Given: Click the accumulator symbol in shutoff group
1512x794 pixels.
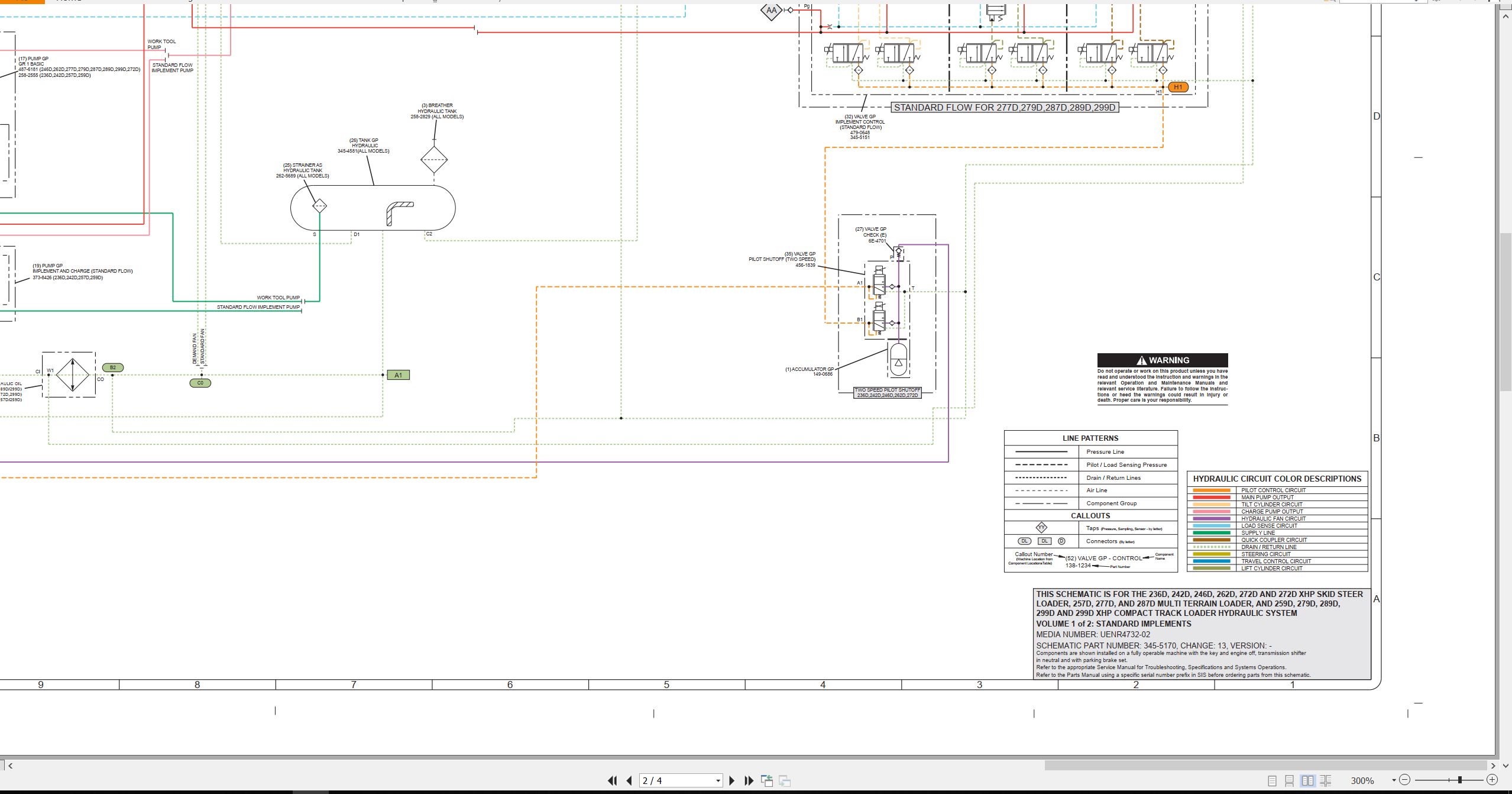Looking at the screenshot, I should [898, 359].
